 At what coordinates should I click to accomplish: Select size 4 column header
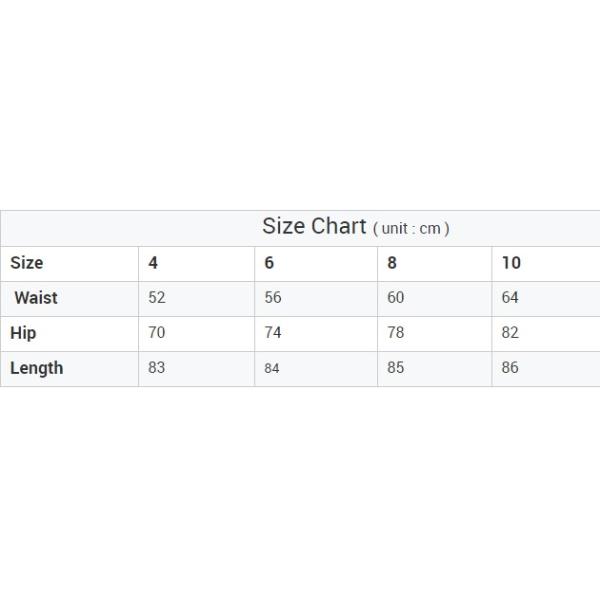153,263
